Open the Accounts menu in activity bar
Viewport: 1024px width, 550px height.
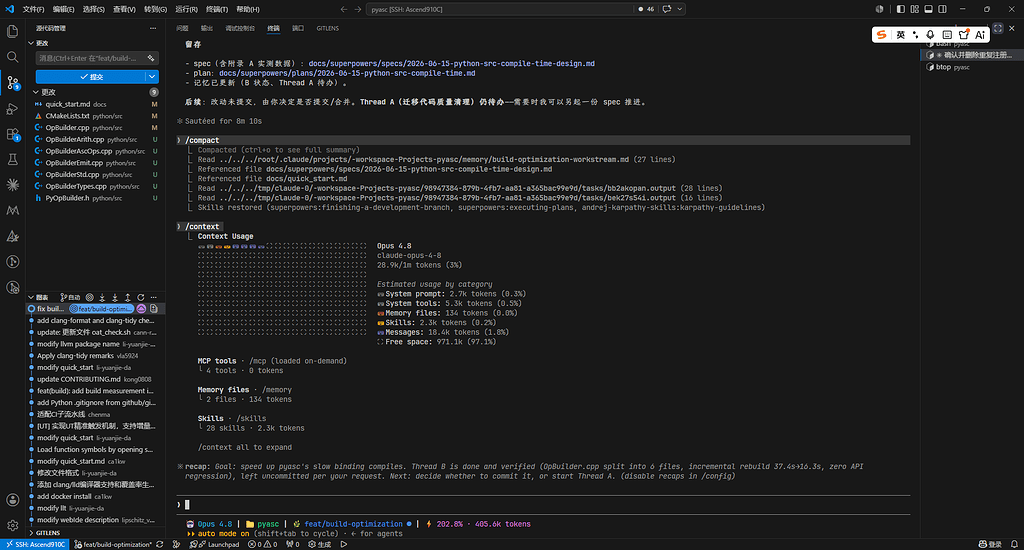pyautogui.click(x=12, y=500)
